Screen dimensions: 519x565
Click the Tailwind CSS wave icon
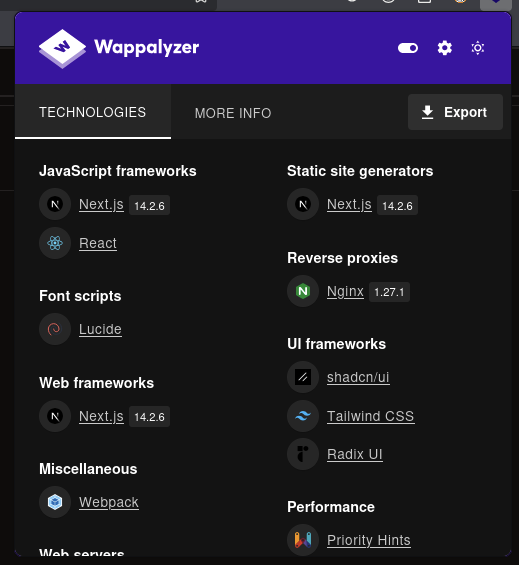[x=303, y=416]
